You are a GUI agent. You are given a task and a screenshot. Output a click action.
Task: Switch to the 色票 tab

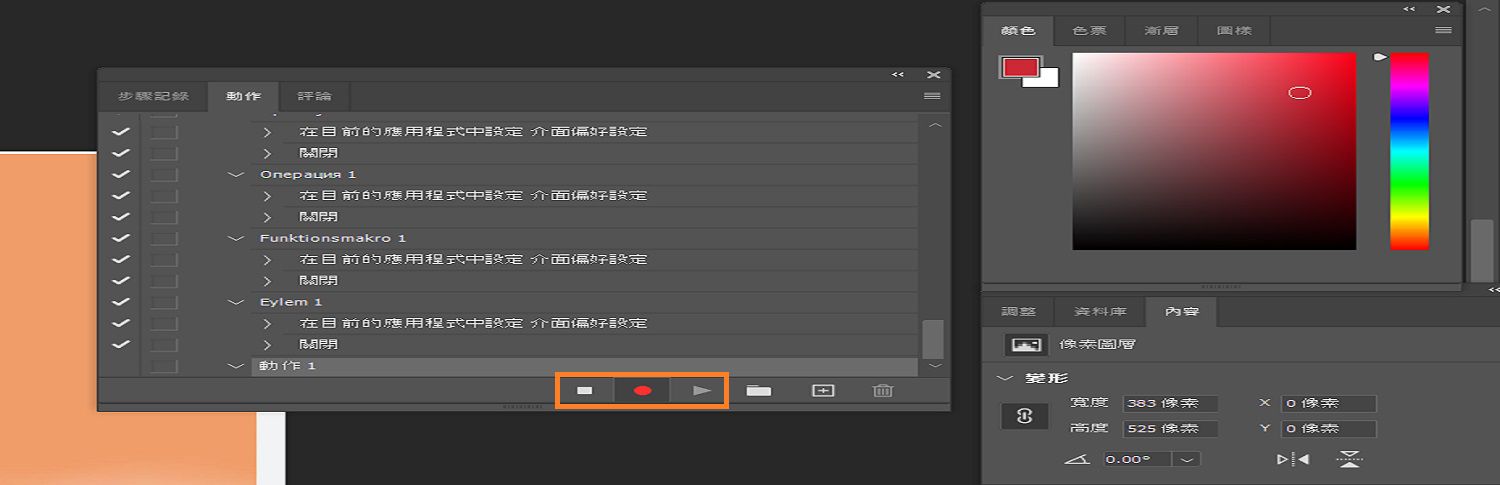point(1089,31)
